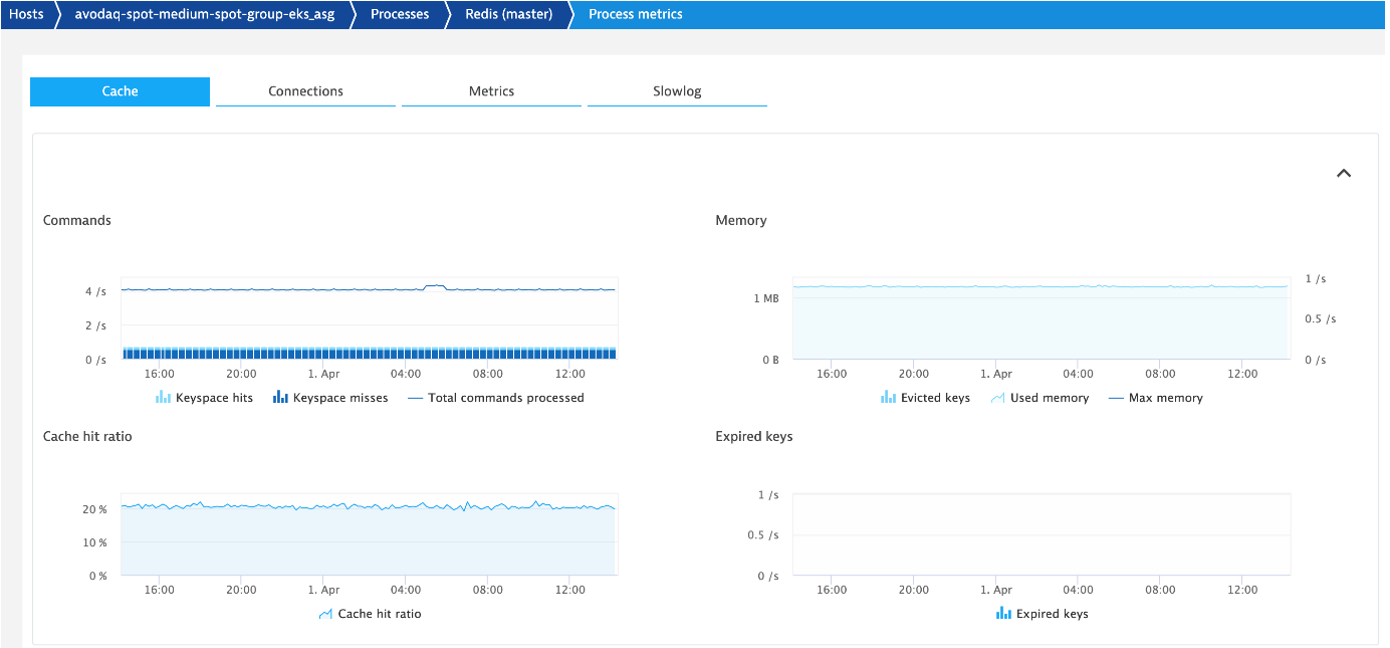
Task: Open the Metrics tab
Action: (x=491, y=91)
